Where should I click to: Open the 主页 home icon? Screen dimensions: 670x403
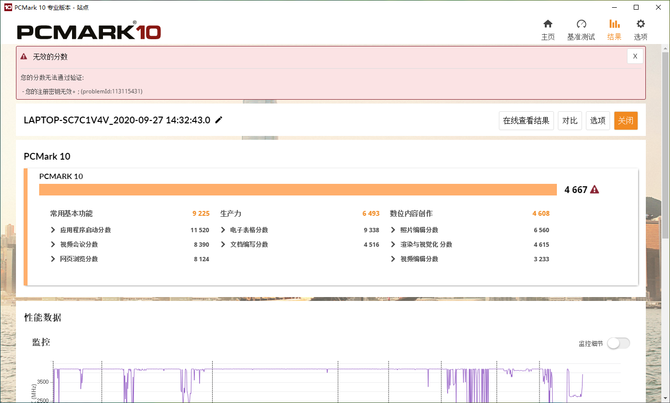(547, 24)
